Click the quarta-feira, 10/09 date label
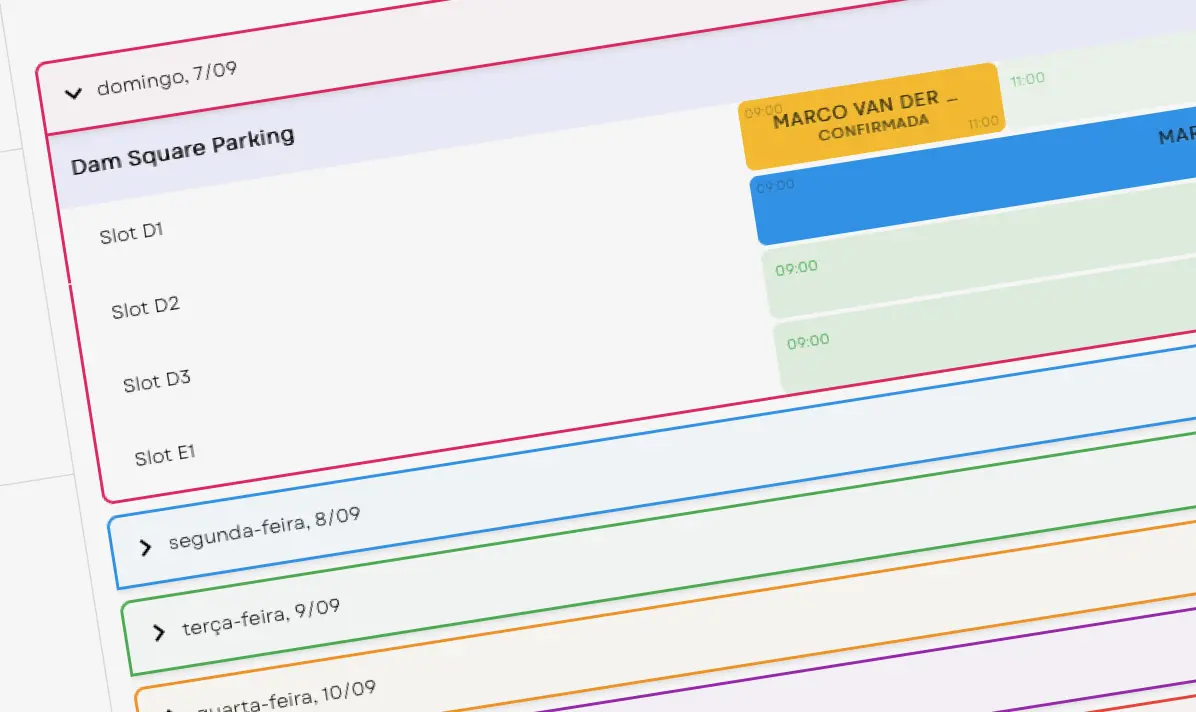Viewport: 1196px width, 712px height. [x=286, y=699]
